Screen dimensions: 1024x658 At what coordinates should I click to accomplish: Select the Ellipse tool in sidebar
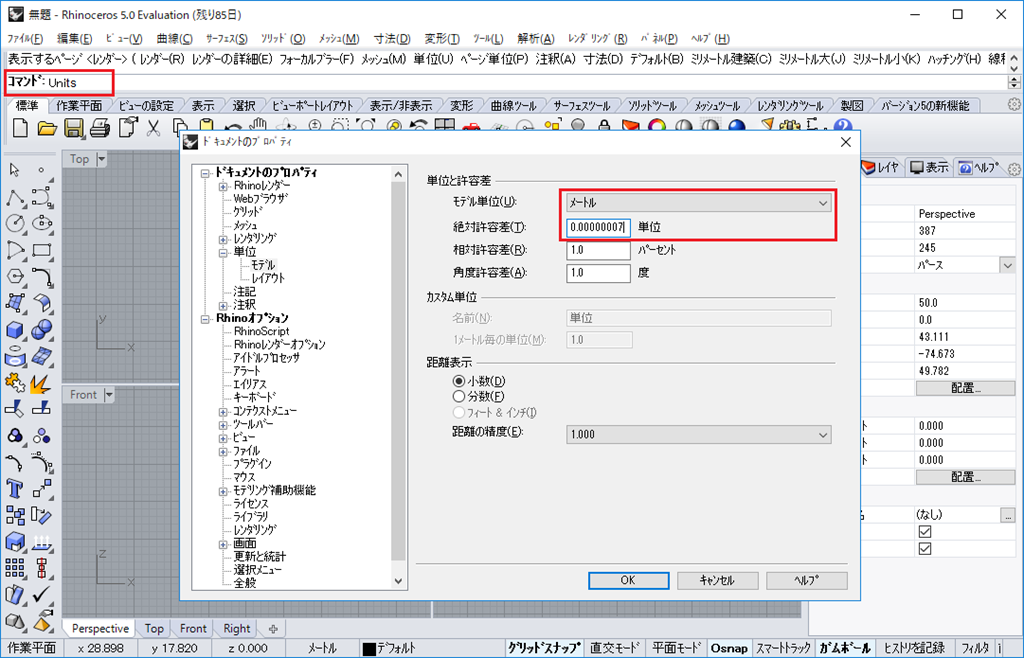42,224
